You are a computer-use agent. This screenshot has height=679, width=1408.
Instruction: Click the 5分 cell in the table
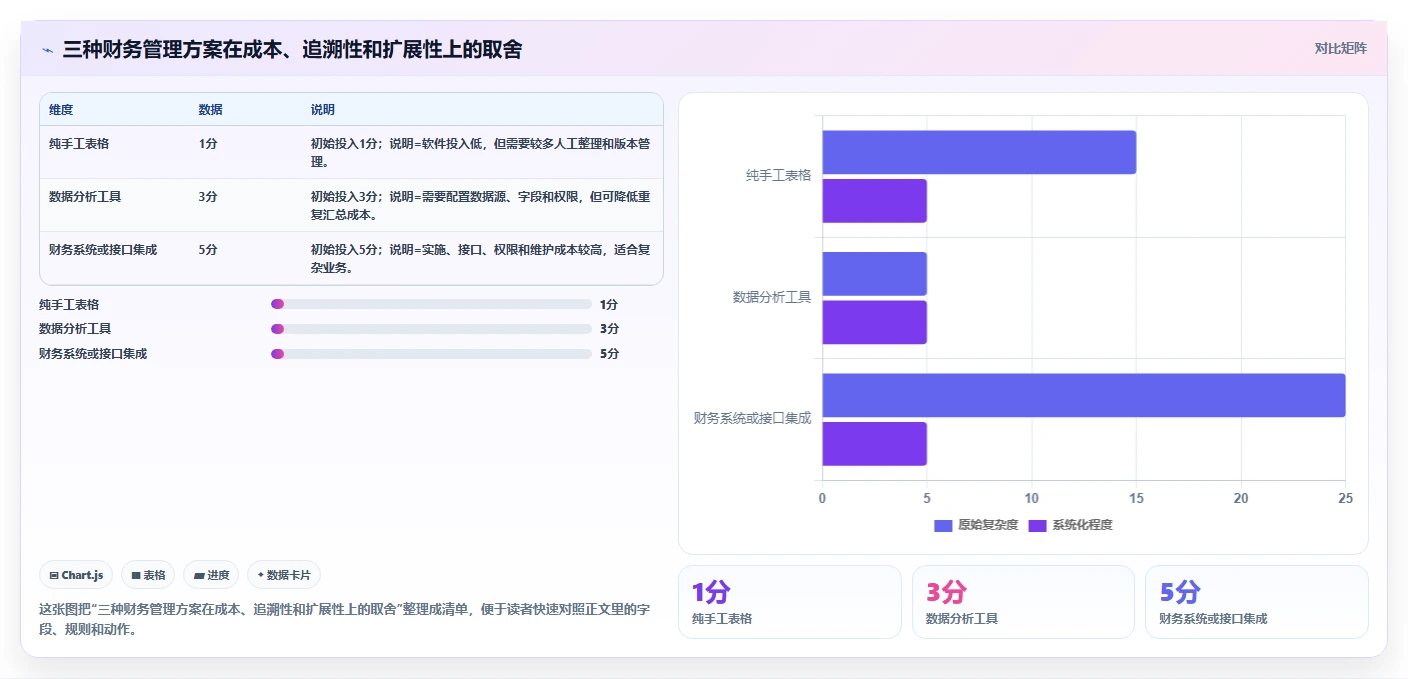[208, 249]
